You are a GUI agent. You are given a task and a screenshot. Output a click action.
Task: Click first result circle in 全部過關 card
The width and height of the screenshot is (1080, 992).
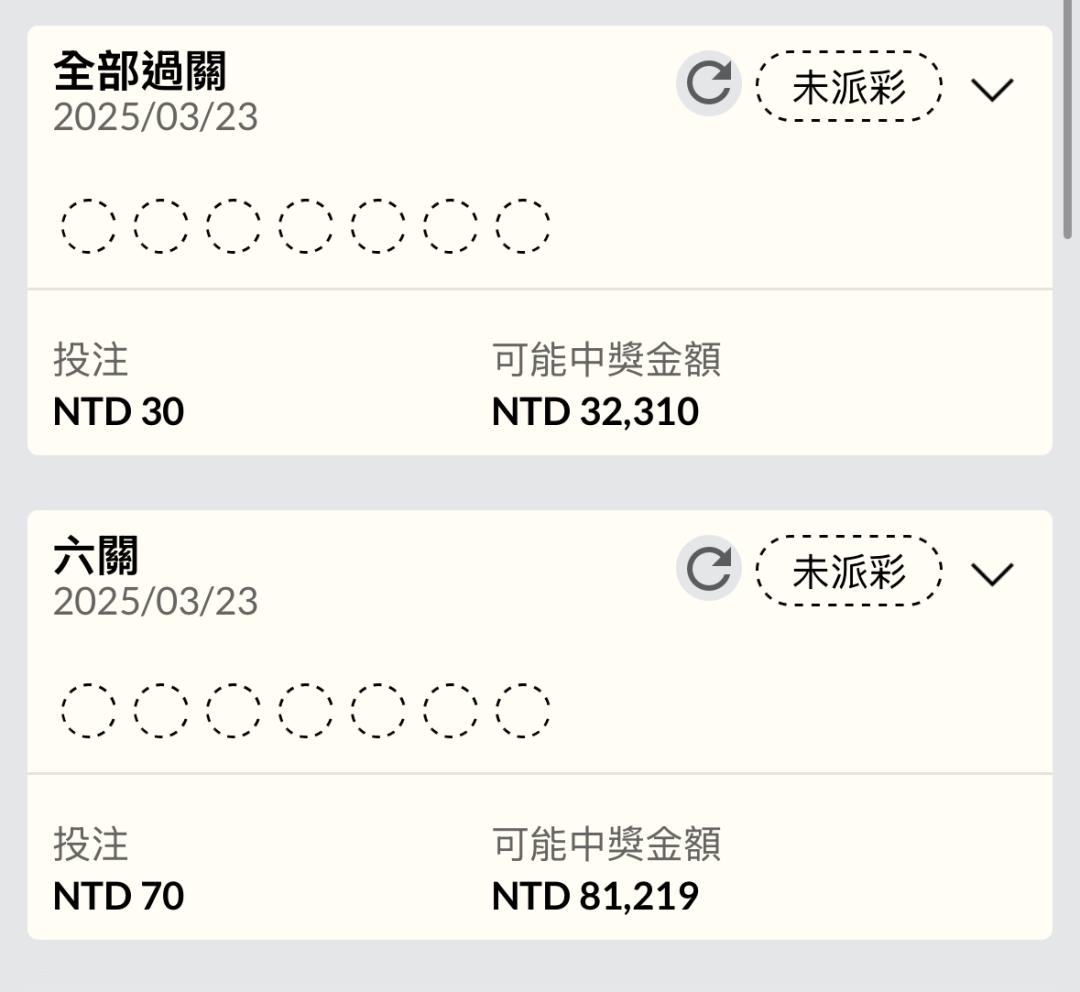[88, 226]
